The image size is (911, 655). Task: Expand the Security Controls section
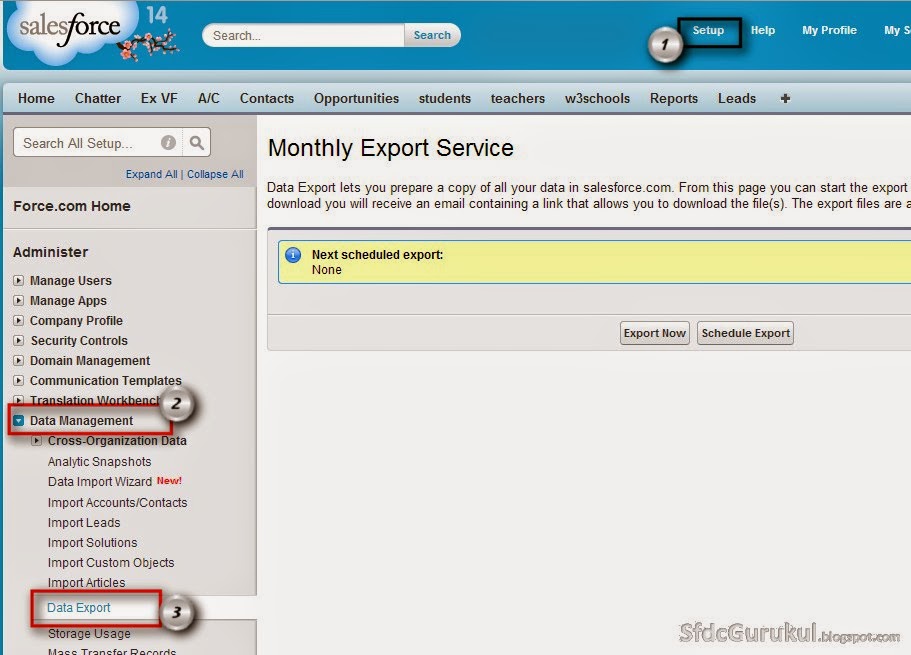click(19, 340)
